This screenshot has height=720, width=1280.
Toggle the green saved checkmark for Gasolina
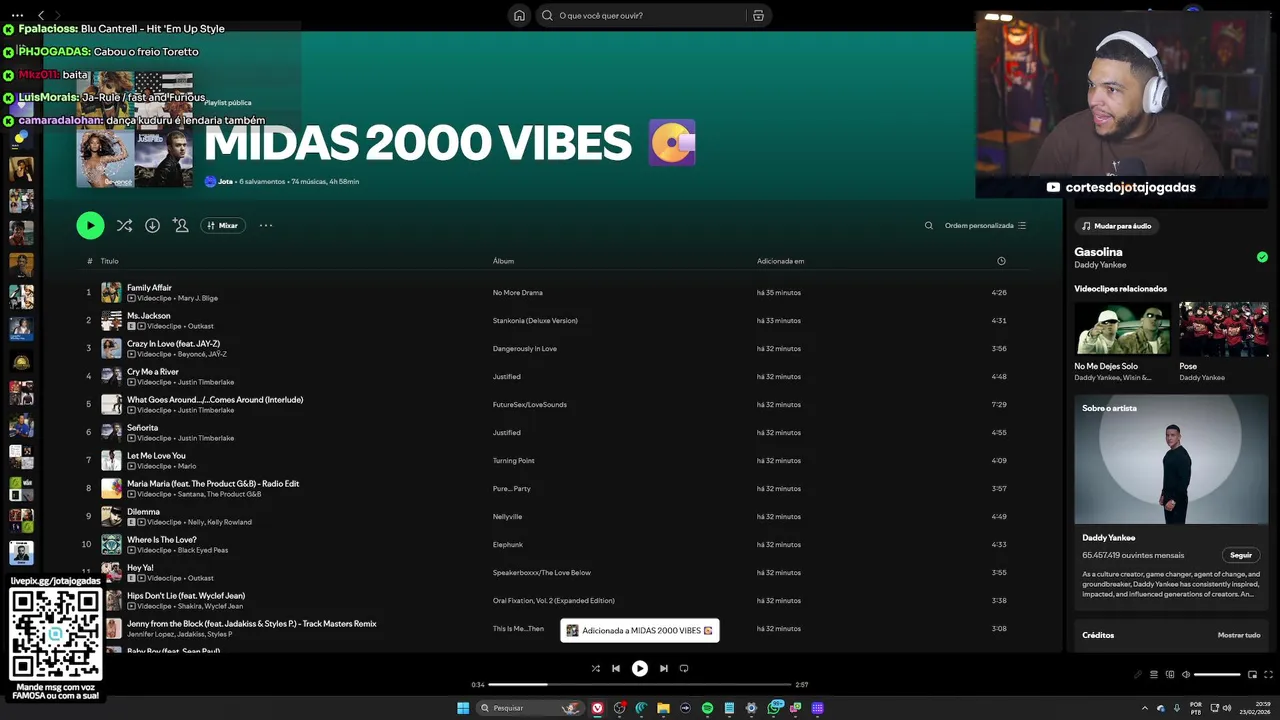click(x=1262, y=257)
